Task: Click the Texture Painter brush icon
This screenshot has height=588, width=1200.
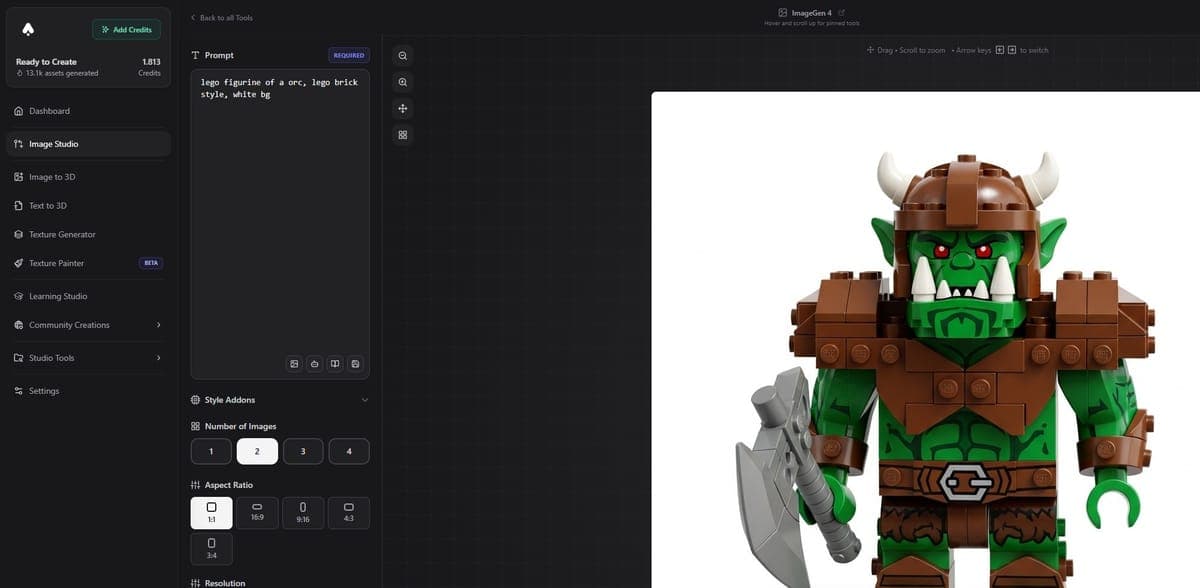Action: point(19,263)
